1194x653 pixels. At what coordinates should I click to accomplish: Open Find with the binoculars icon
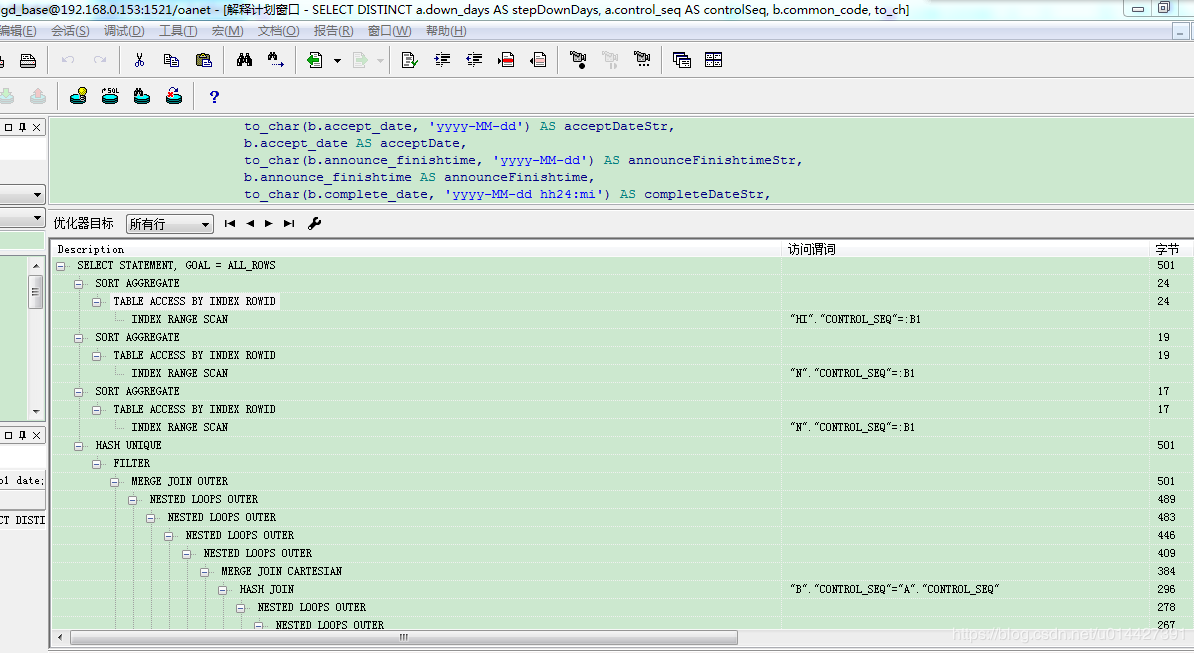(244, 60)
